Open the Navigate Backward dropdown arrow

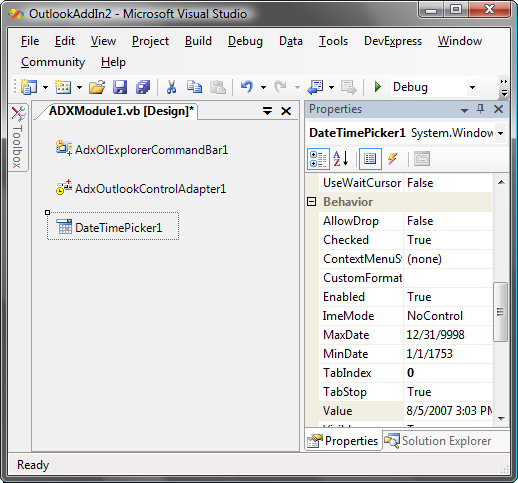point(331,88)
